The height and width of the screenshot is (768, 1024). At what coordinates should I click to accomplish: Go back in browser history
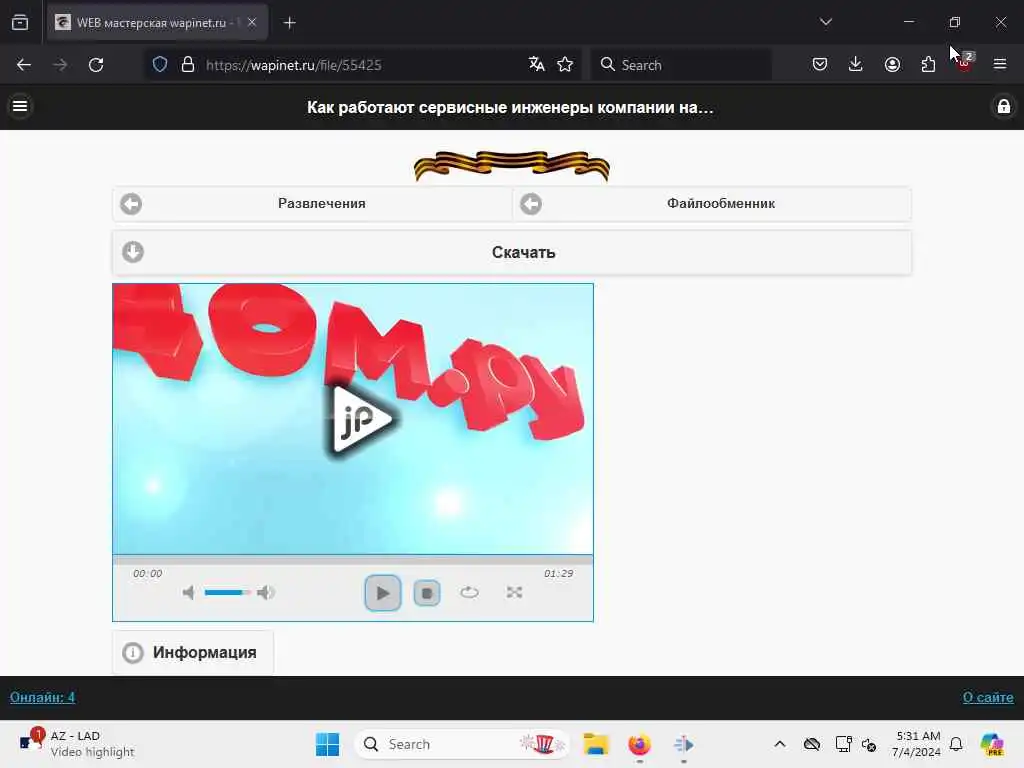pyautogui.click(x=24, y=65)
